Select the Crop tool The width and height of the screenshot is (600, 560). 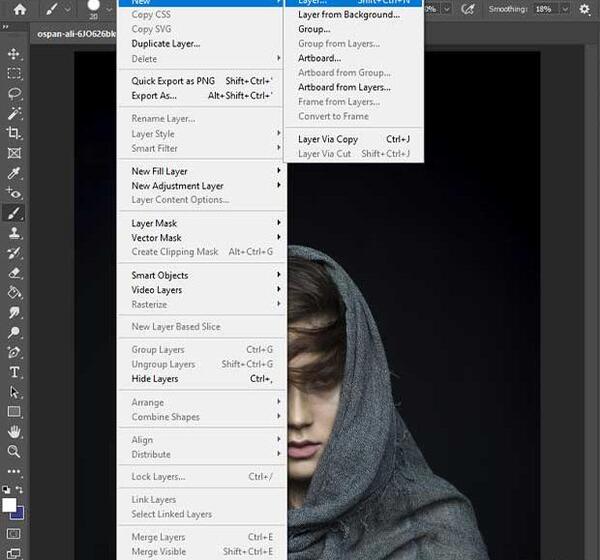tap(14, 133)
